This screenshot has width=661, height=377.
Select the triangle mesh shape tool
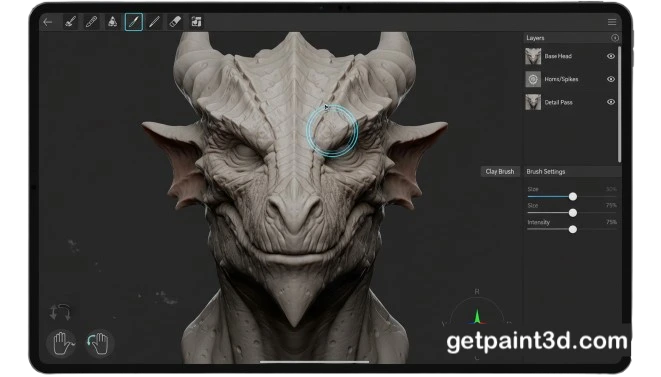tap(112, 22)
